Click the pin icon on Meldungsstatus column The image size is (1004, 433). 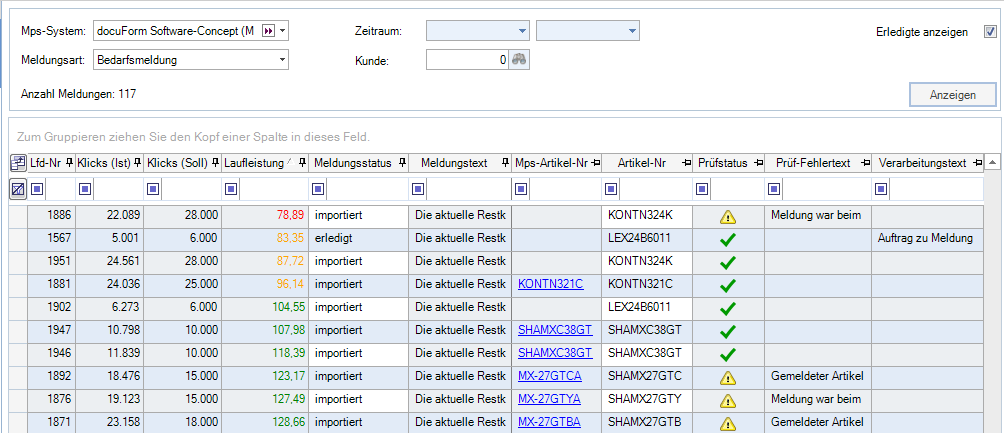point(402,162)
